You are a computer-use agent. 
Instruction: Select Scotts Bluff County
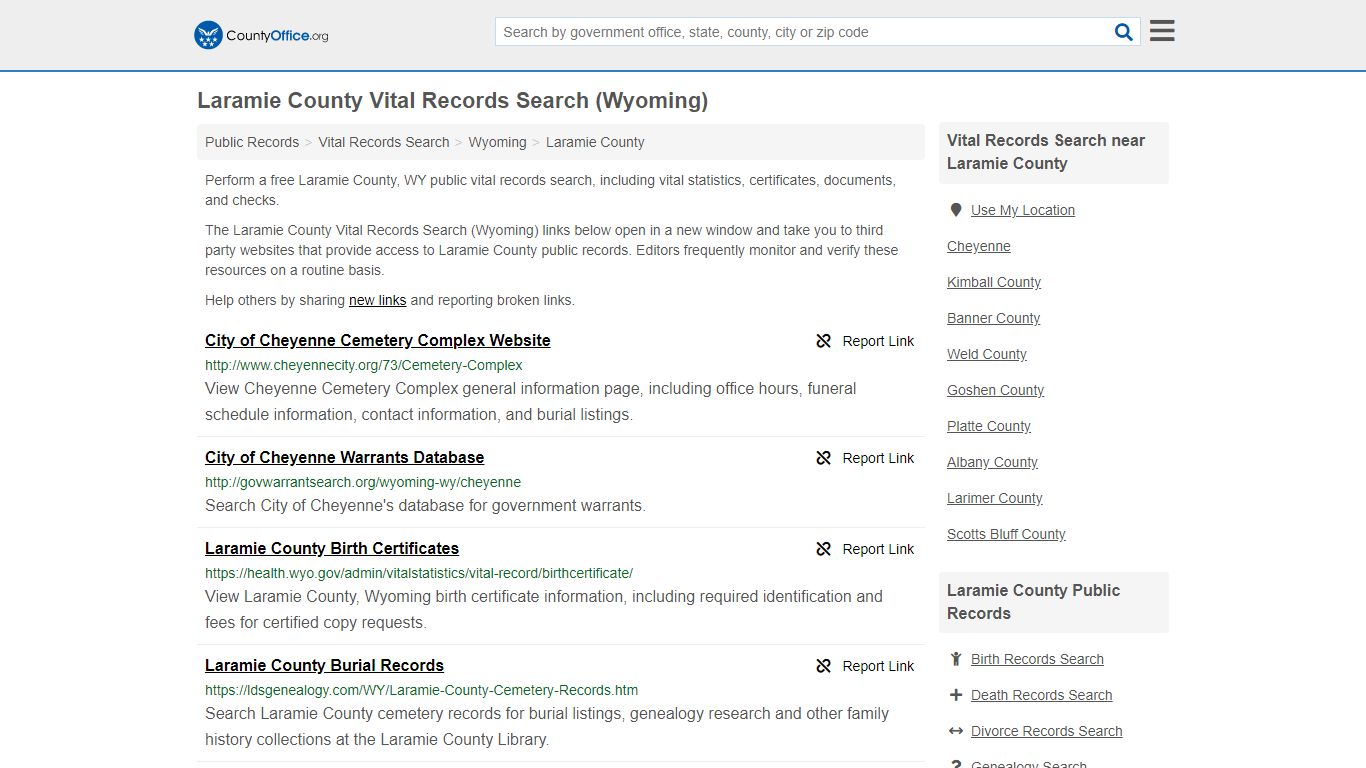[1007, 534]
